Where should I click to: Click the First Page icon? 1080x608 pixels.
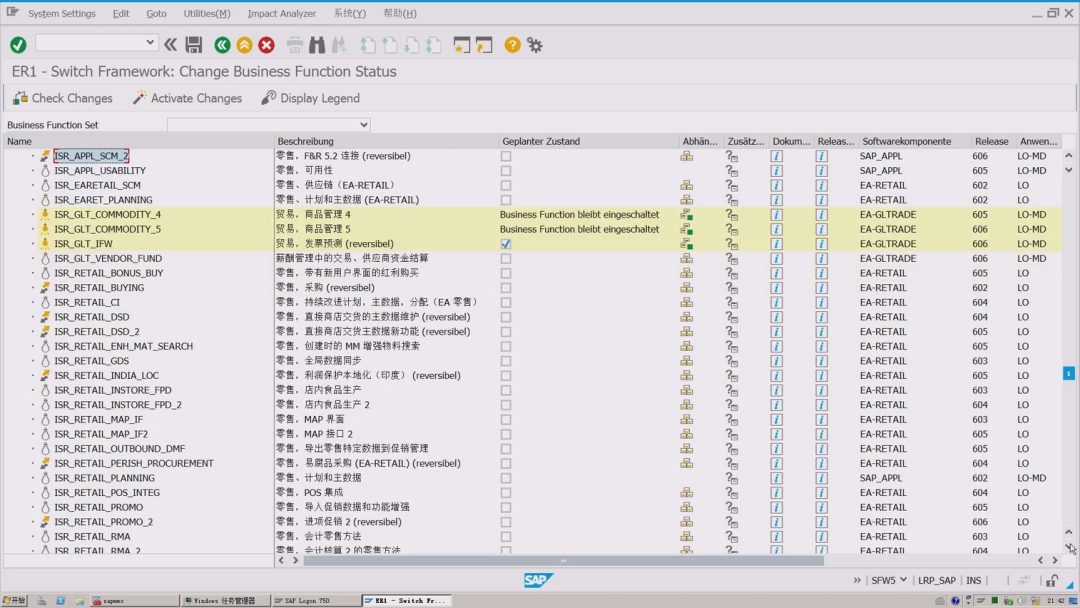pyautogui.click(x=368, y=45)
